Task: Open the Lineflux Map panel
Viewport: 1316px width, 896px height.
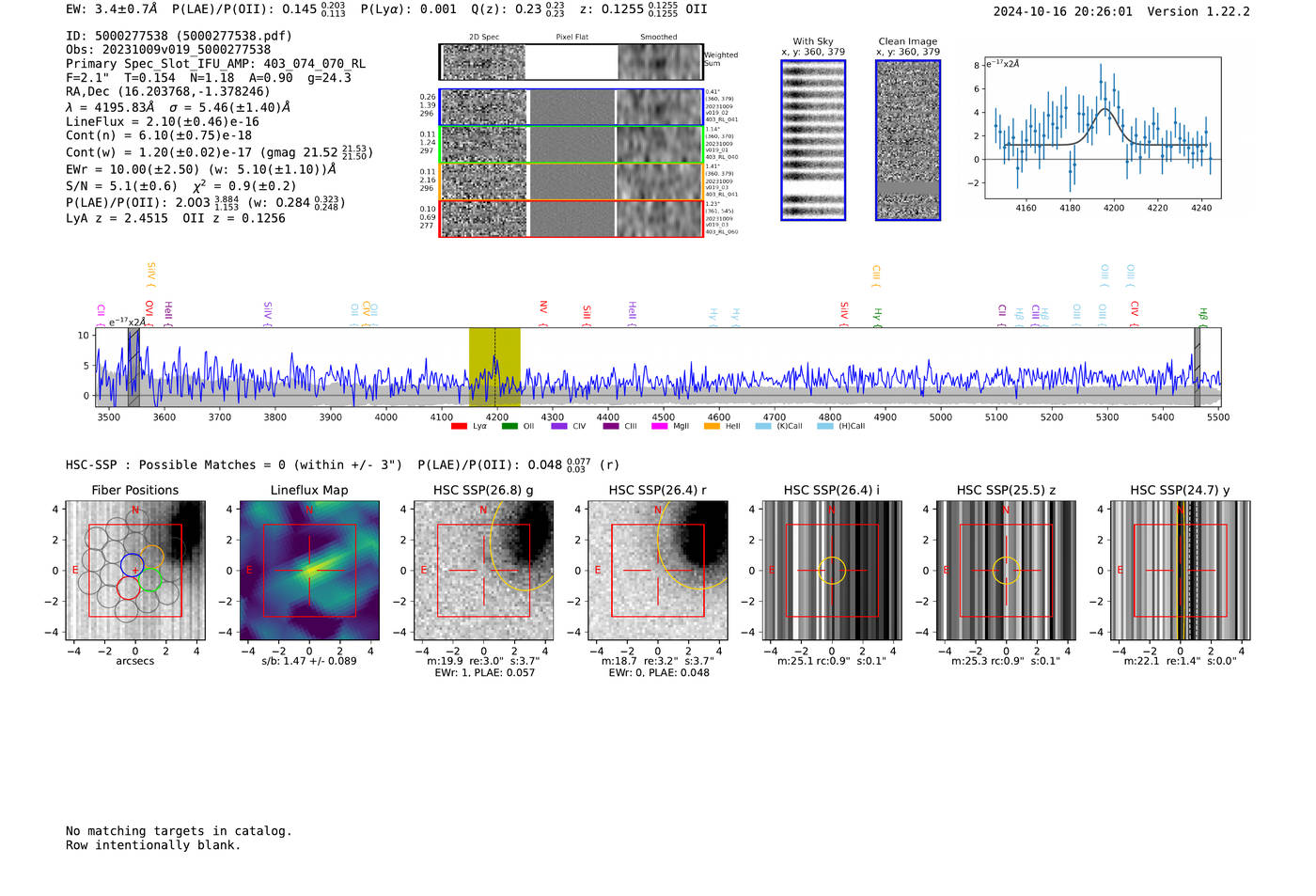Action: tap(309, 570)
